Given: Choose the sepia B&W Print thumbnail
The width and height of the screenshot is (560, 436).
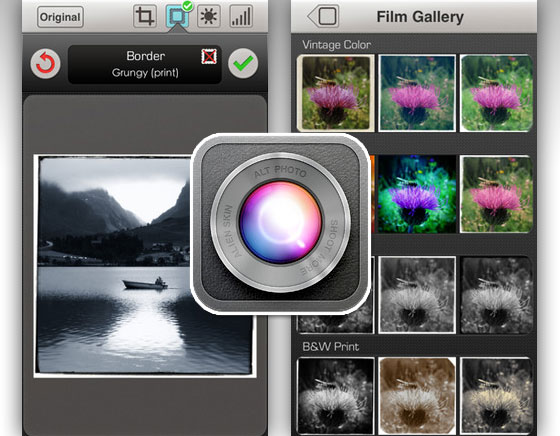Looking at the screenshot, I should (x=417, y=396).
